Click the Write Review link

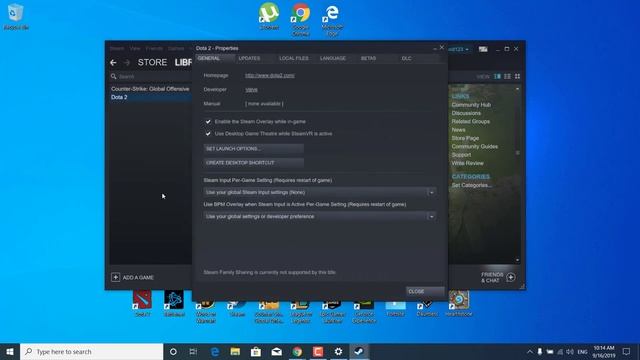pyautogui.click(x=467, y=163)
